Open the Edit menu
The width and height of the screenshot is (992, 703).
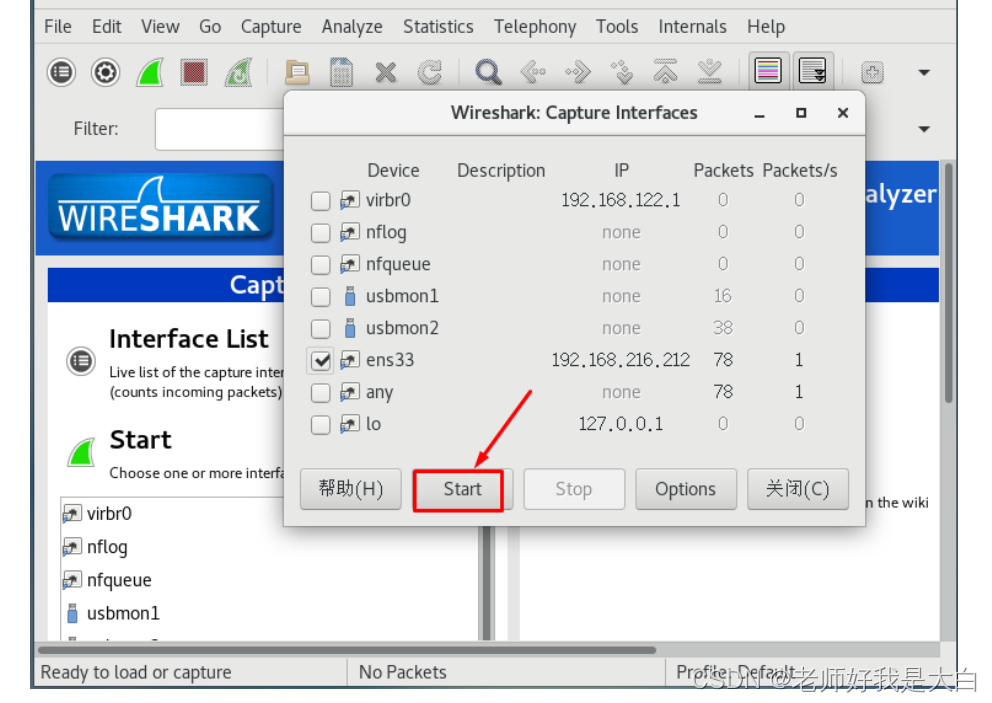[x=106, y=27]
